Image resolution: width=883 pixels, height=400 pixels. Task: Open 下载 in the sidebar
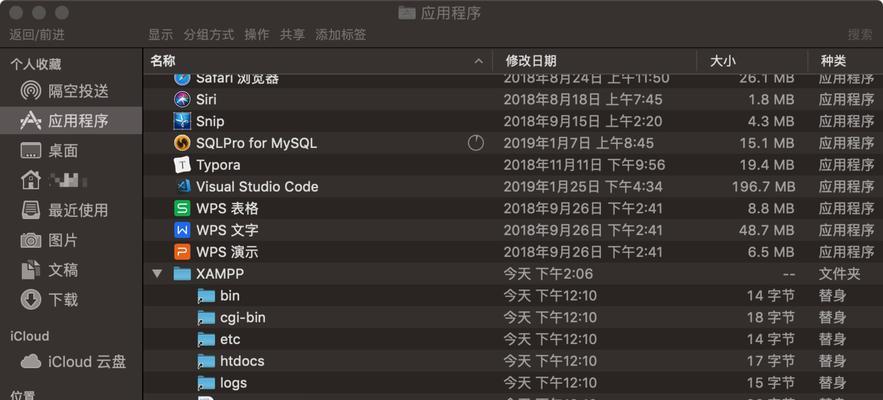pyautogui.click(x=71, y=299)
